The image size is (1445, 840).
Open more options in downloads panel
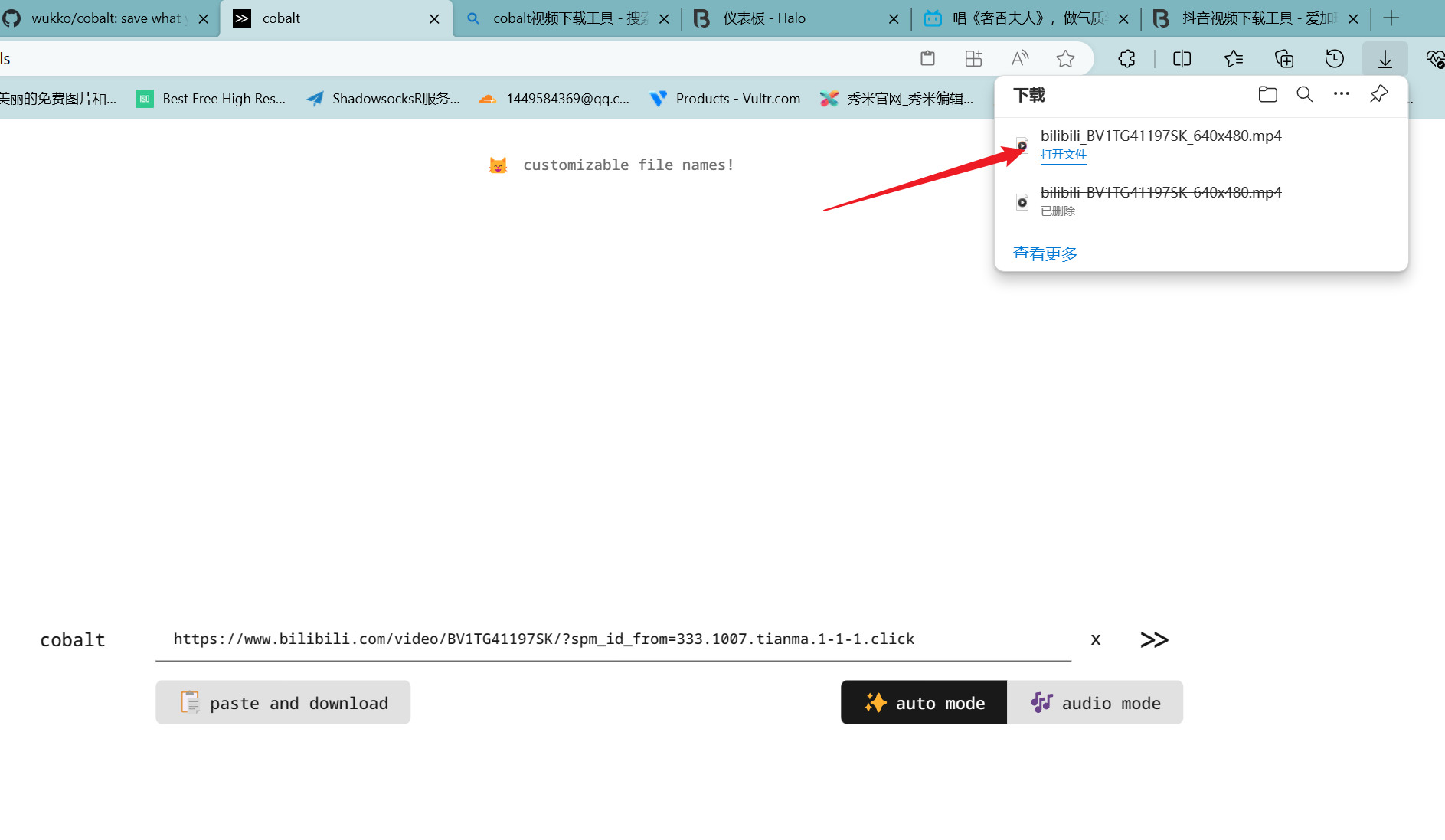tap(1341, 94)
